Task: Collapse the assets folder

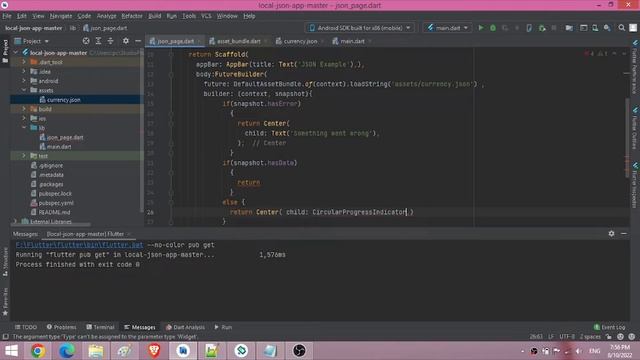Action: (24, 90)
